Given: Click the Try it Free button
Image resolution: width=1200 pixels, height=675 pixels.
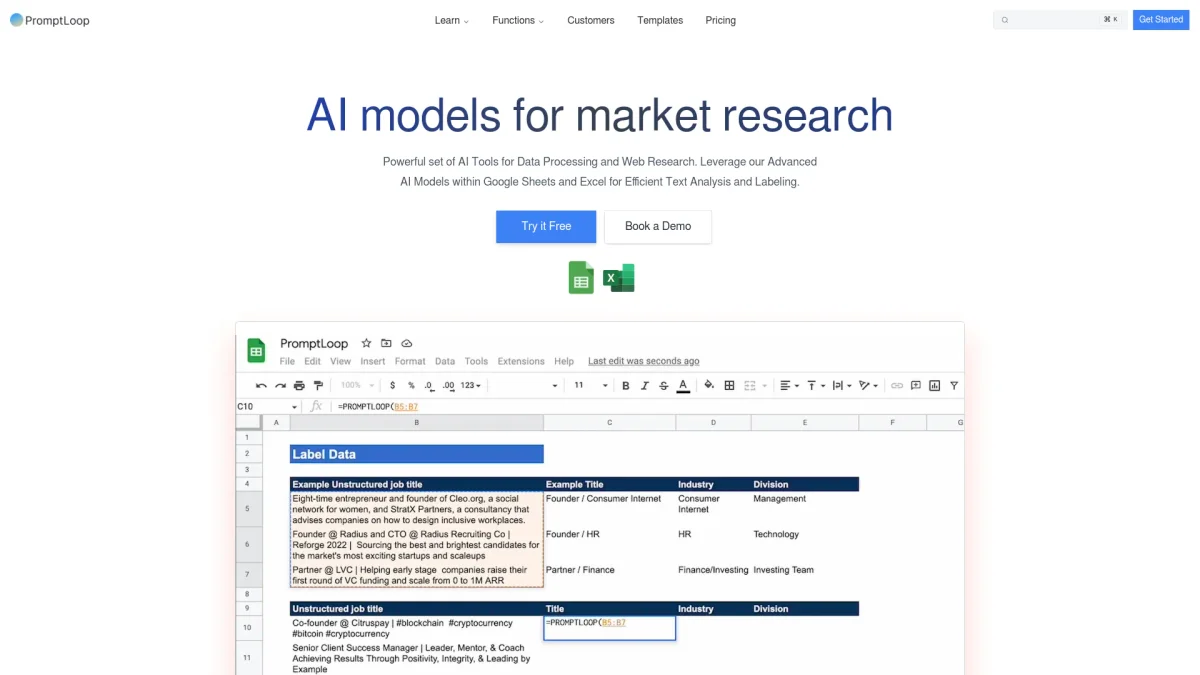Looking at the screenshot, I should (546, 226).
